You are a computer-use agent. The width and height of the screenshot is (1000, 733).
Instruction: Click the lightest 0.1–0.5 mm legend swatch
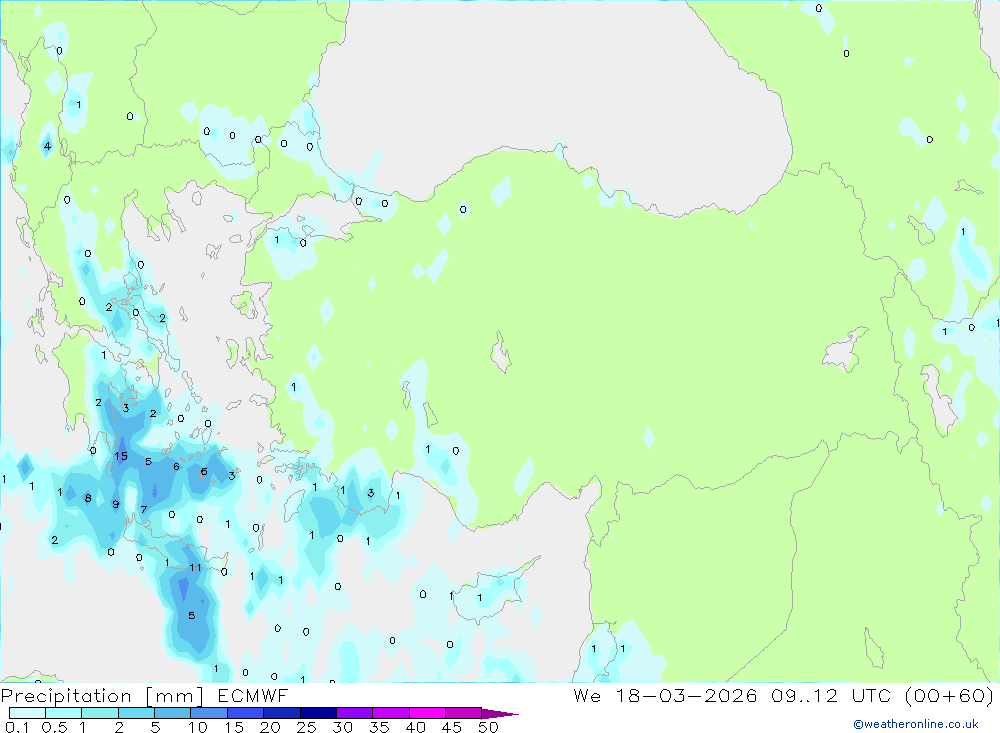[x=27, y=713]
